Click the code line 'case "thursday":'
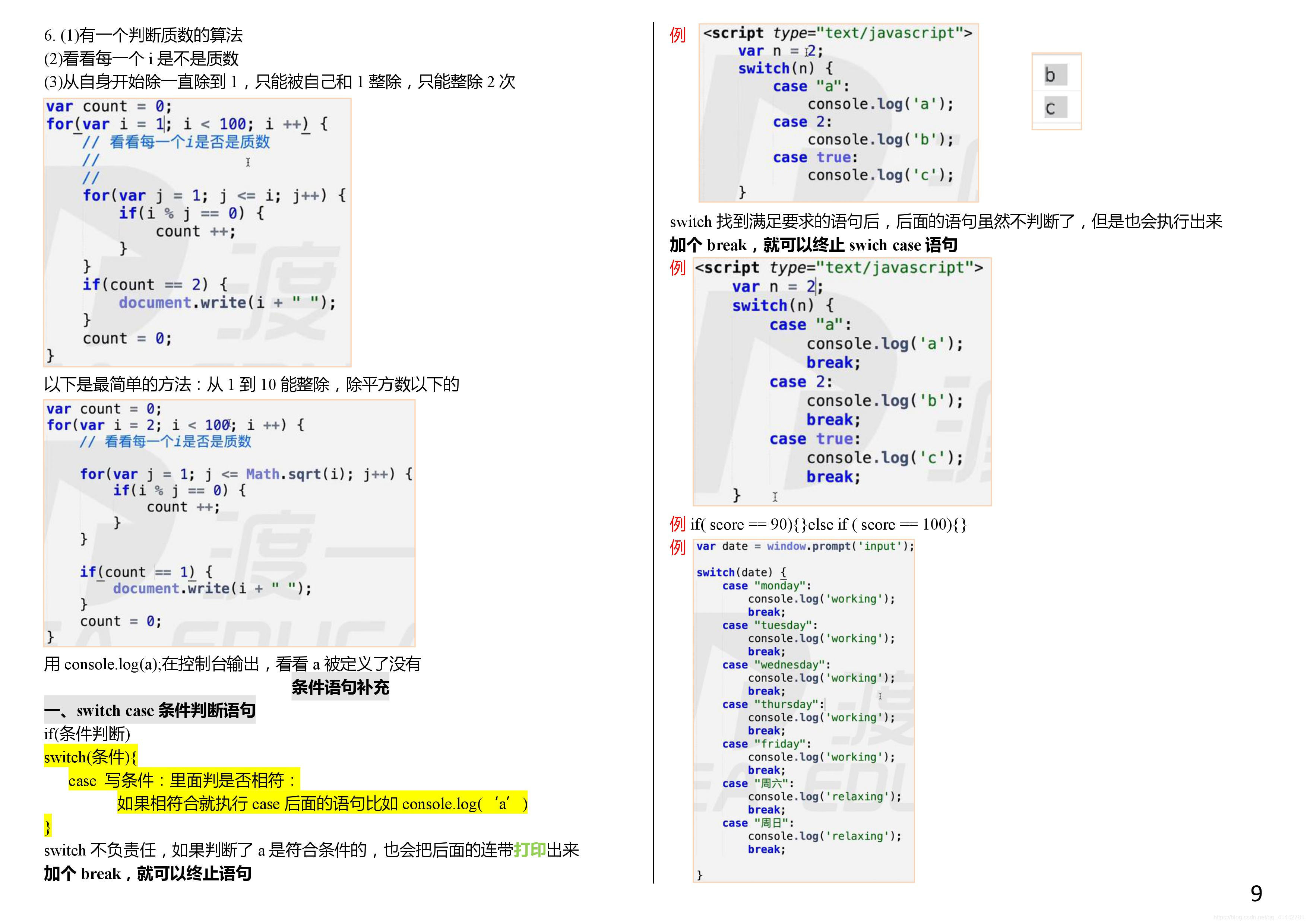This screenshot has height=924, width=1307. 773,705
